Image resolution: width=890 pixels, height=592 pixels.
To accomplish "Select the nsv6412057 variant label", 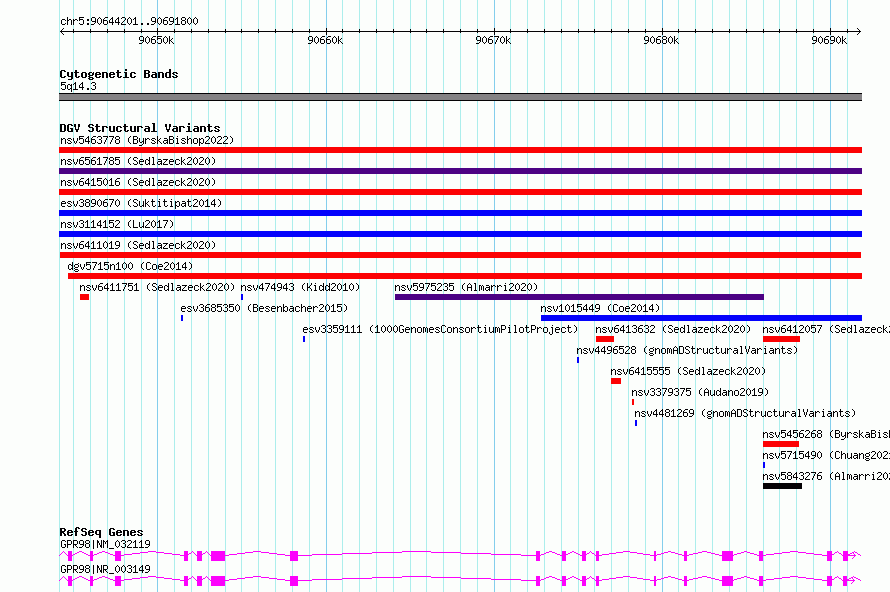I will [826, 329].
